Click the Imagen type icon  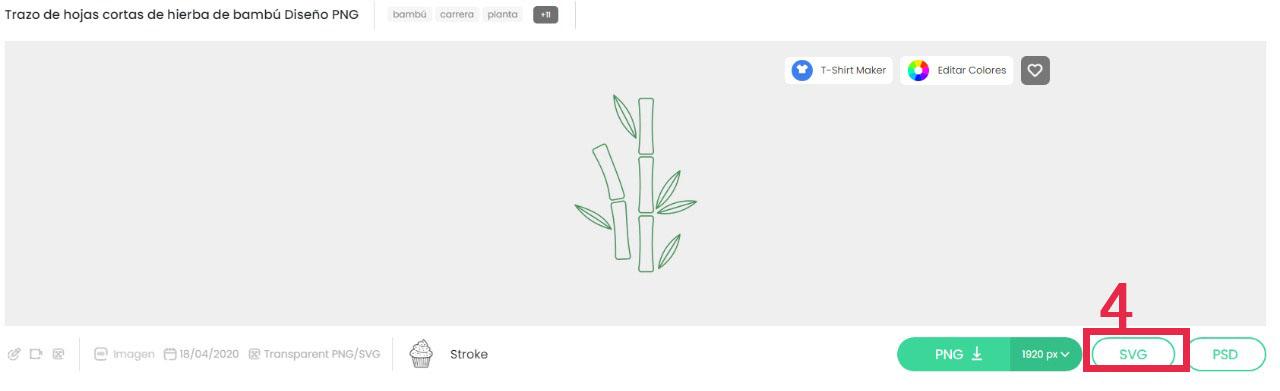point(101,354)
